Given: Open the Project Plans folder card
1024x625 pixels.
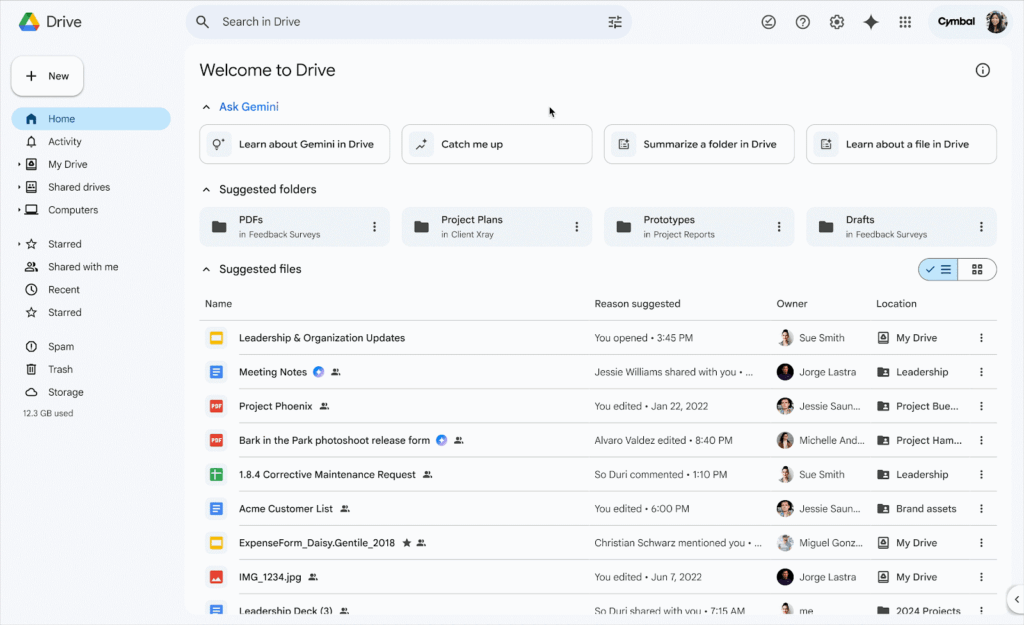Looking at the screenshot, I should (x=497, y=227).
